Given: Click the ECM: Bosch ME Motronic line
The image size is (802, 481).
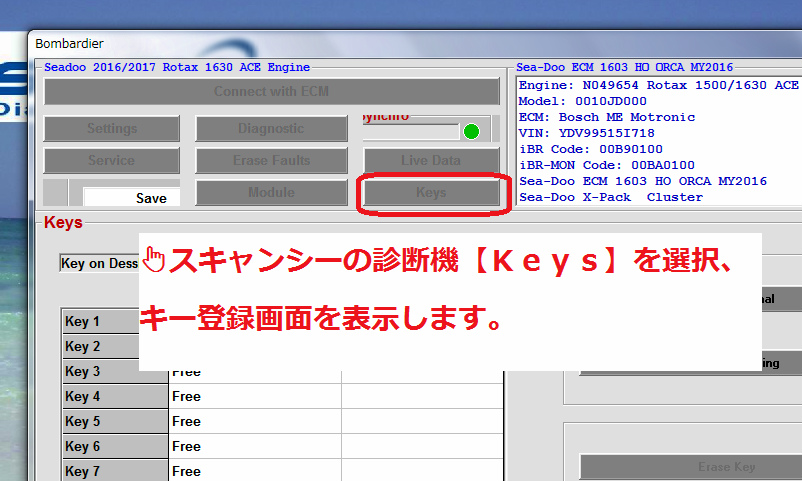Looking at the screenshot, I should tap(607, 117).
